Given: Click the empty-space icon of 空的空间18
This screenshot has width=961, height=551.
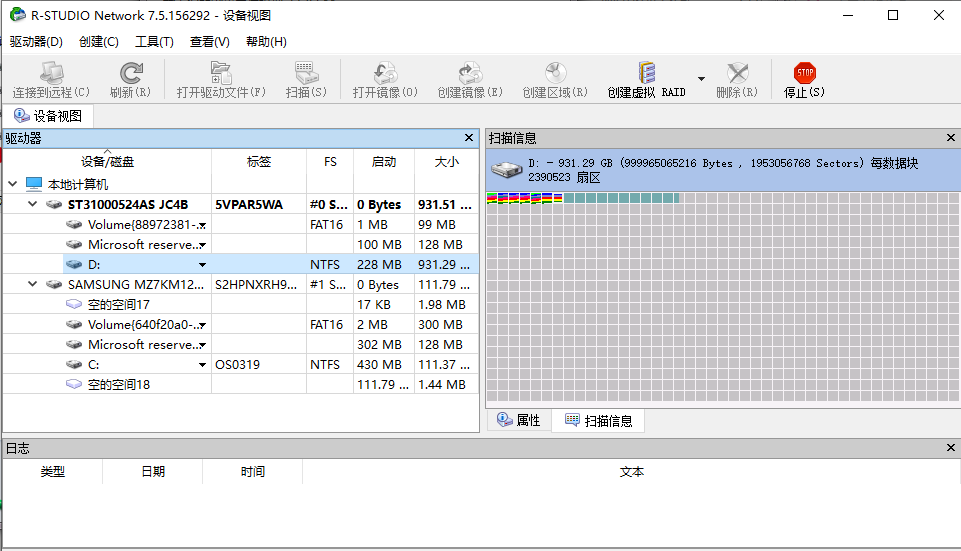Looking at the screenshot, I should [74, 384].
